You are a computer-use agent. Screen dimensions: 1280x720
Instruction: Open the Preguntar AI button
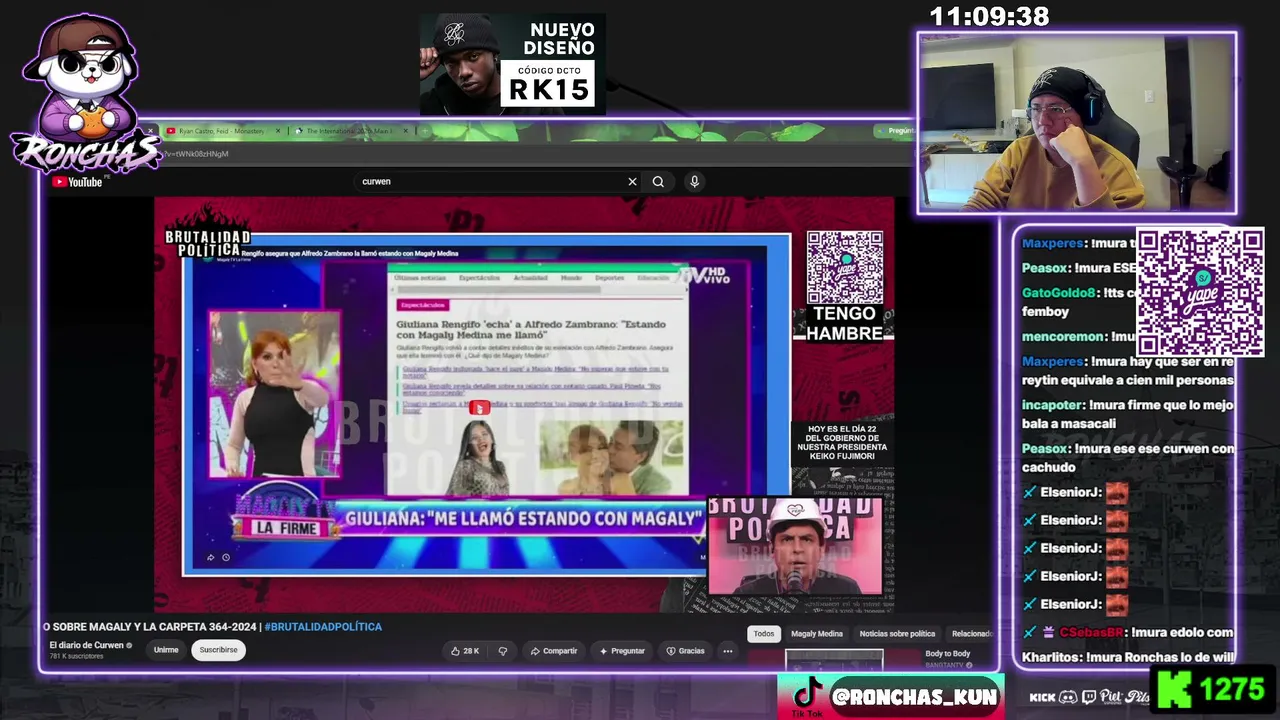click(622, 651)
